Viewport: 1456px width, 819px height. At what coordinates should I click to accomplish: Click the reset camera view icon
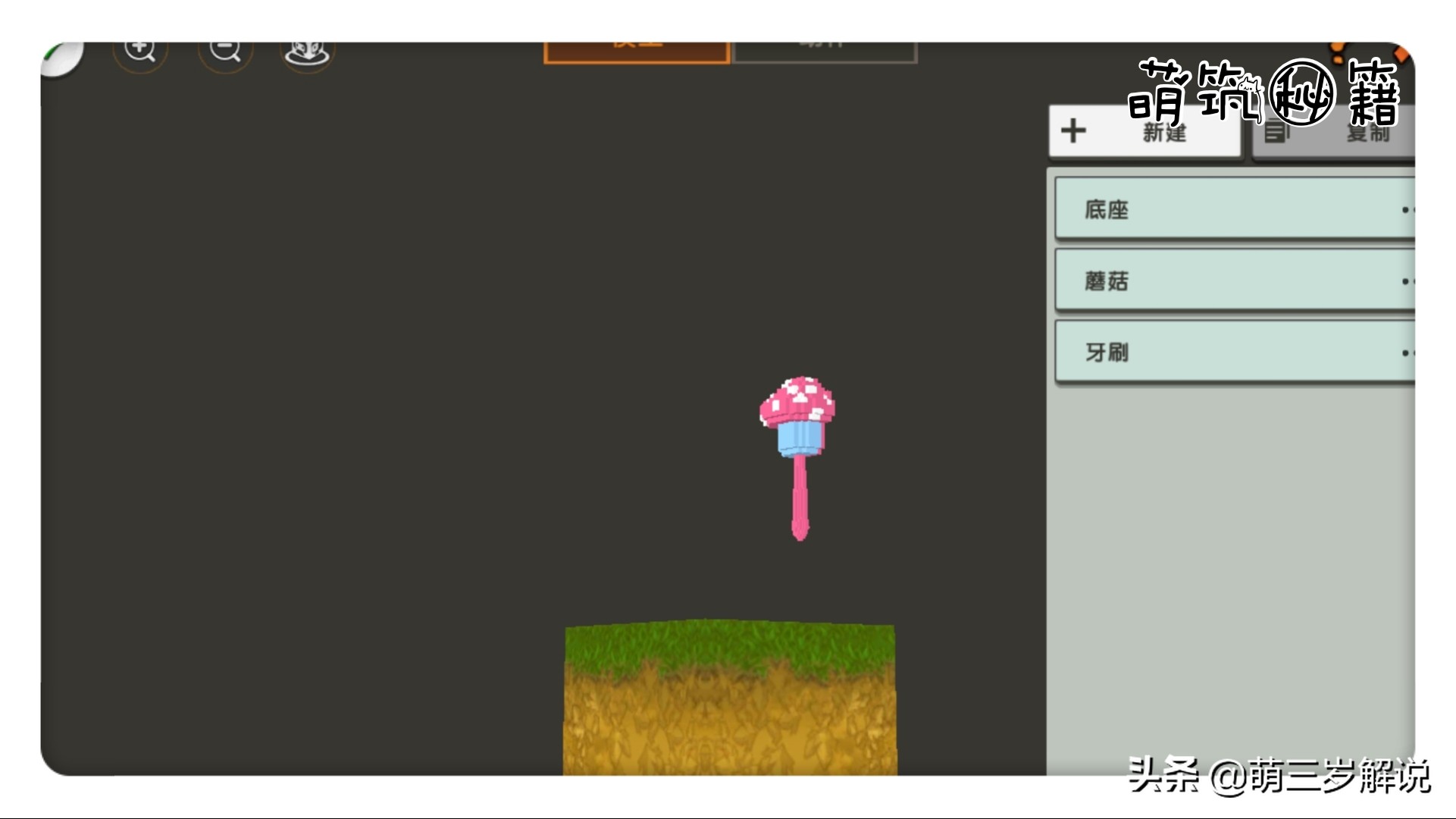[307, 53]
